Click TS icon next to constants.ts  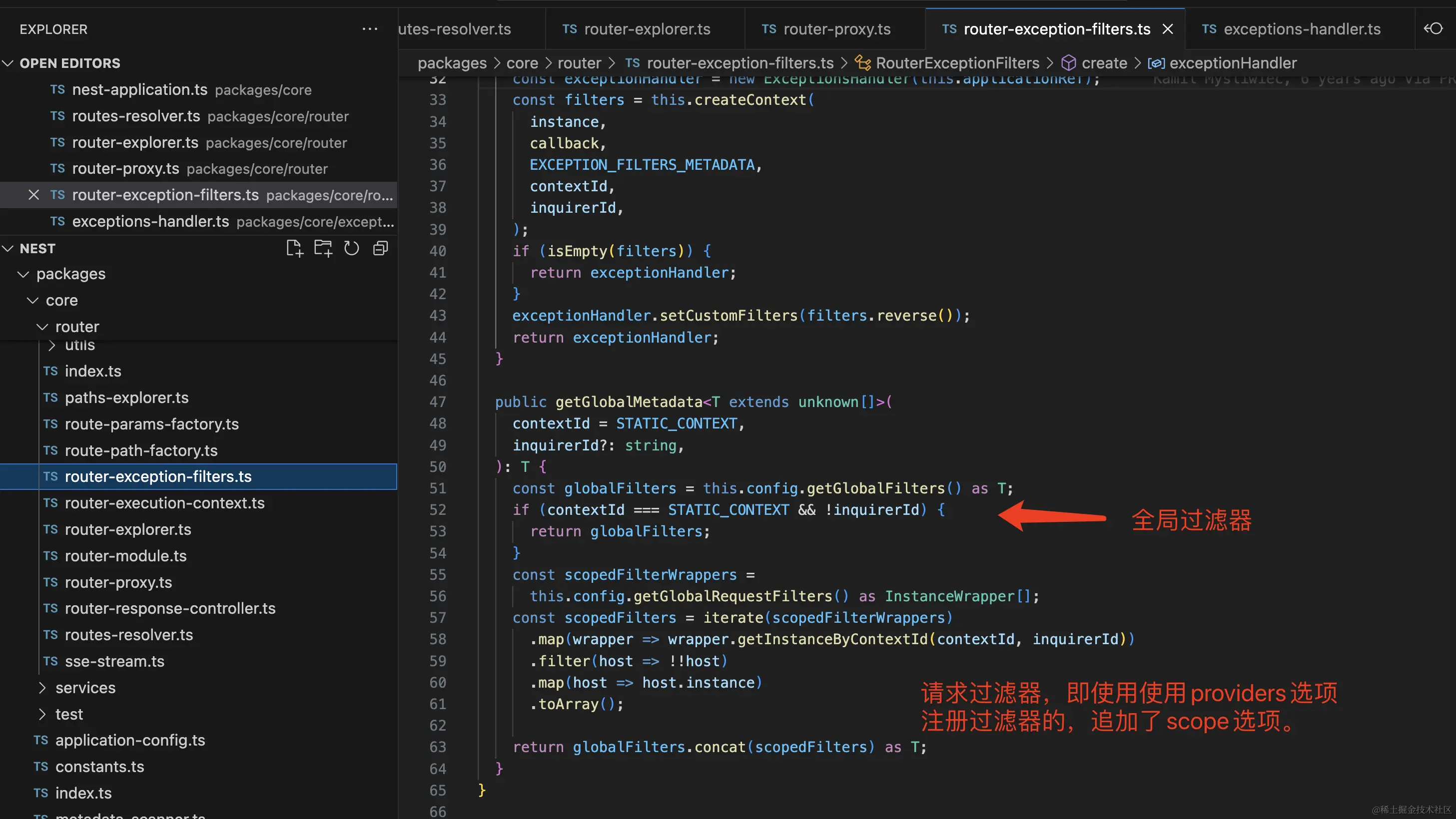(x=40, y=767)
